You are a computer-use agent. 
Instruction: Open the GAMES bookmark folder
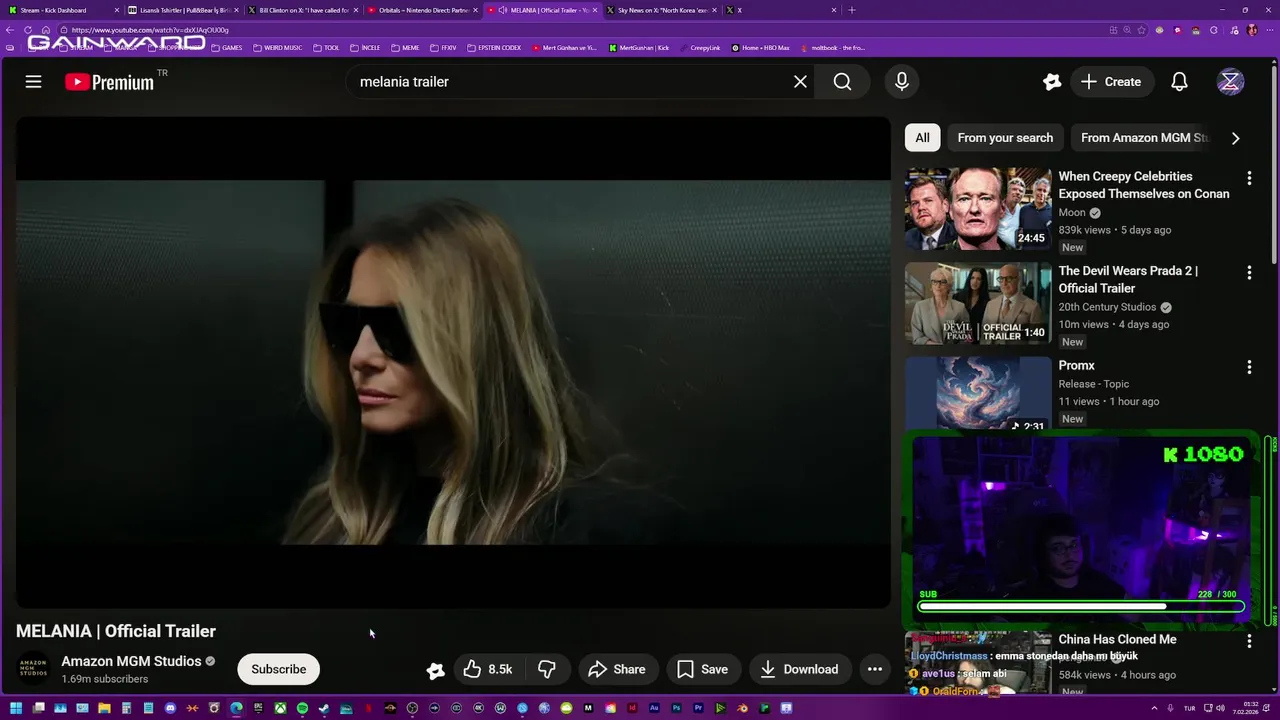point(227,48)
